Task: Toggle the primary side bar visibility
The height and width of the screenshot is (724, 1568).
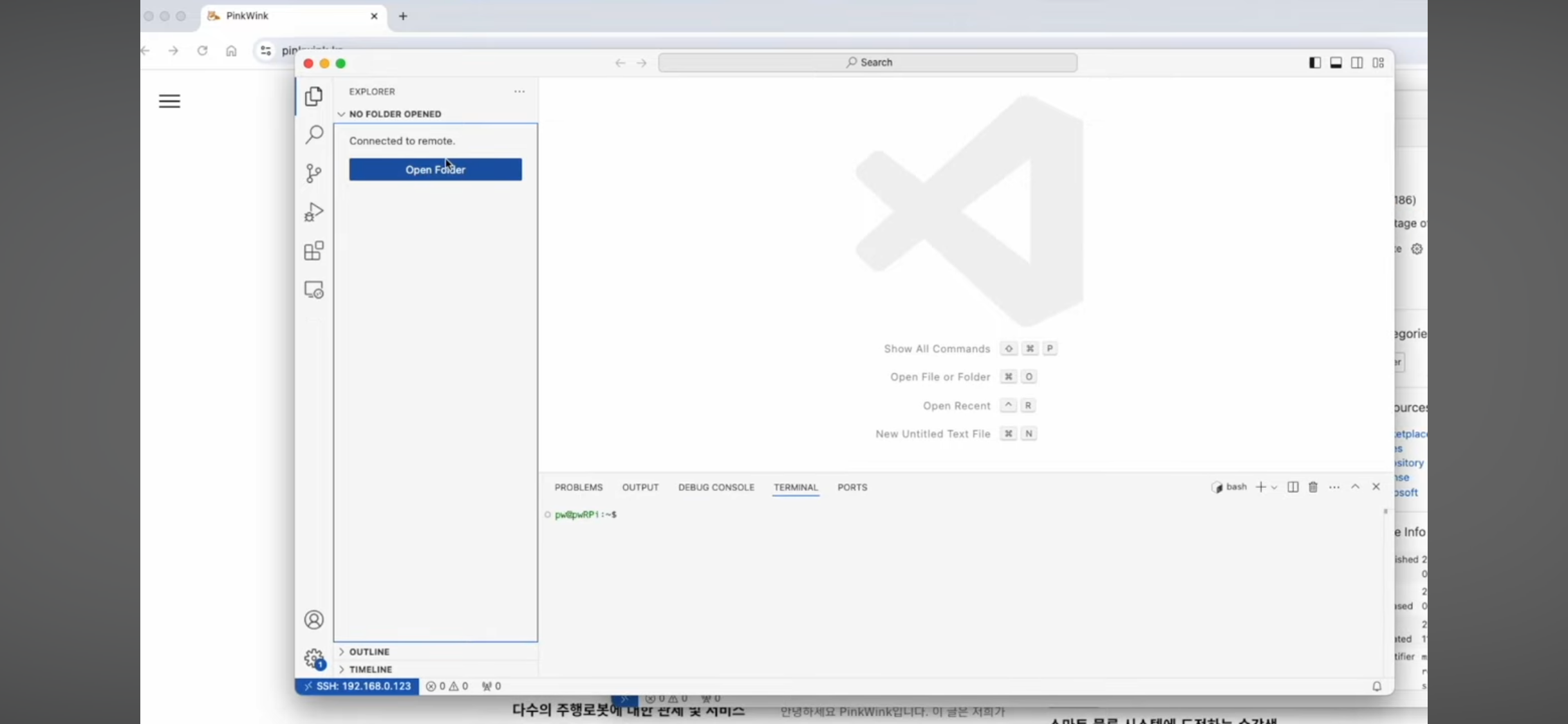Action: coord(1315,62)
